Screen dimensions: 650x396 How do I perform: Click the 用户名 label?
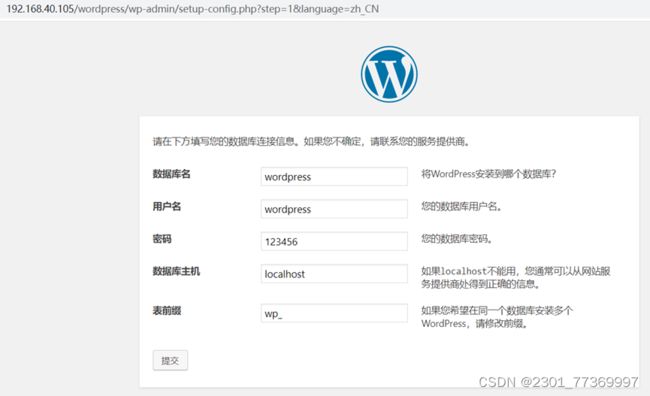[x=167, y=207]
